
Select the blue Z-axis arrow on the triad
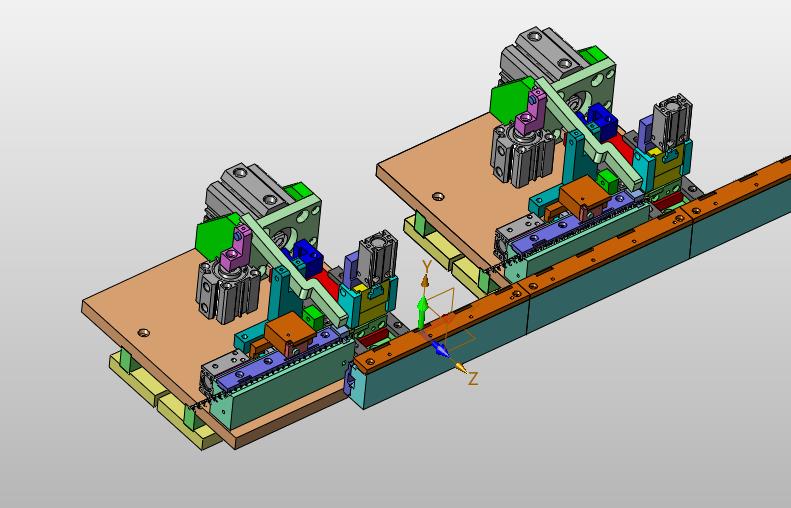pos(439,349)
